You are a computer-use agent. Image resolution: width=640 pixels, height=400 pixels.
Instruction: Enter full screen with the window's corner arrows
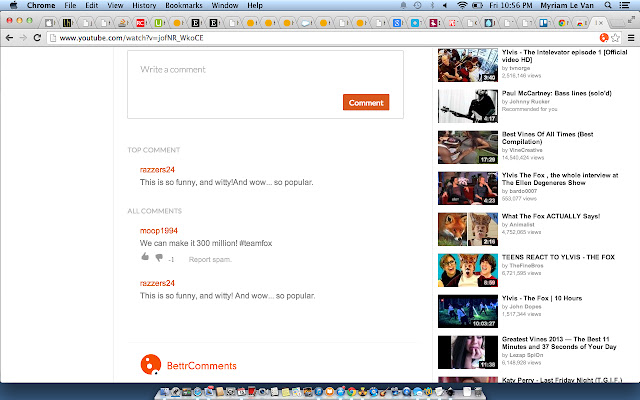631,19
